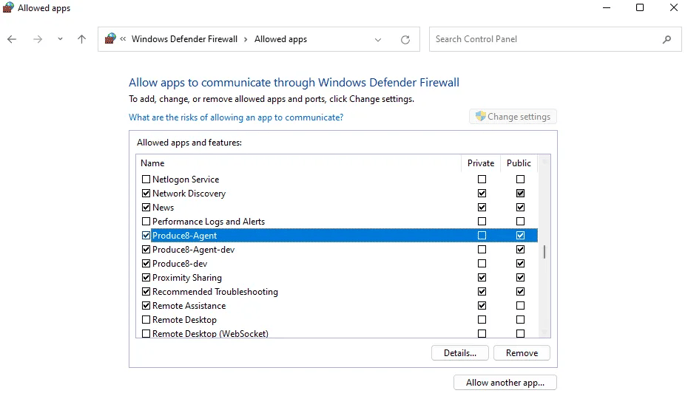The height and width of the screenshot is (396, 688).
Task: Select the Recommended Troubleshooting row text
Action: click(215, 292)
